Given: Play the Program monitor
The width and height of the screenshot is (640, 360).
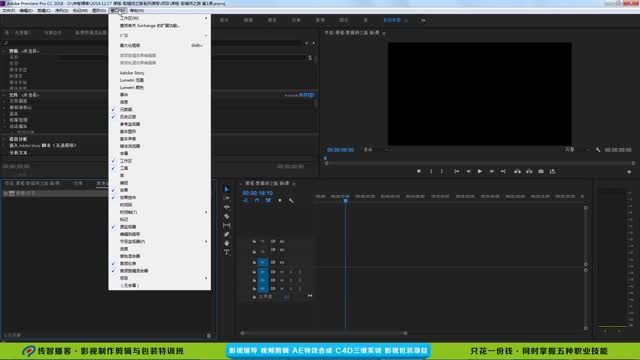Looking at the screenshot, I should 480,171.
